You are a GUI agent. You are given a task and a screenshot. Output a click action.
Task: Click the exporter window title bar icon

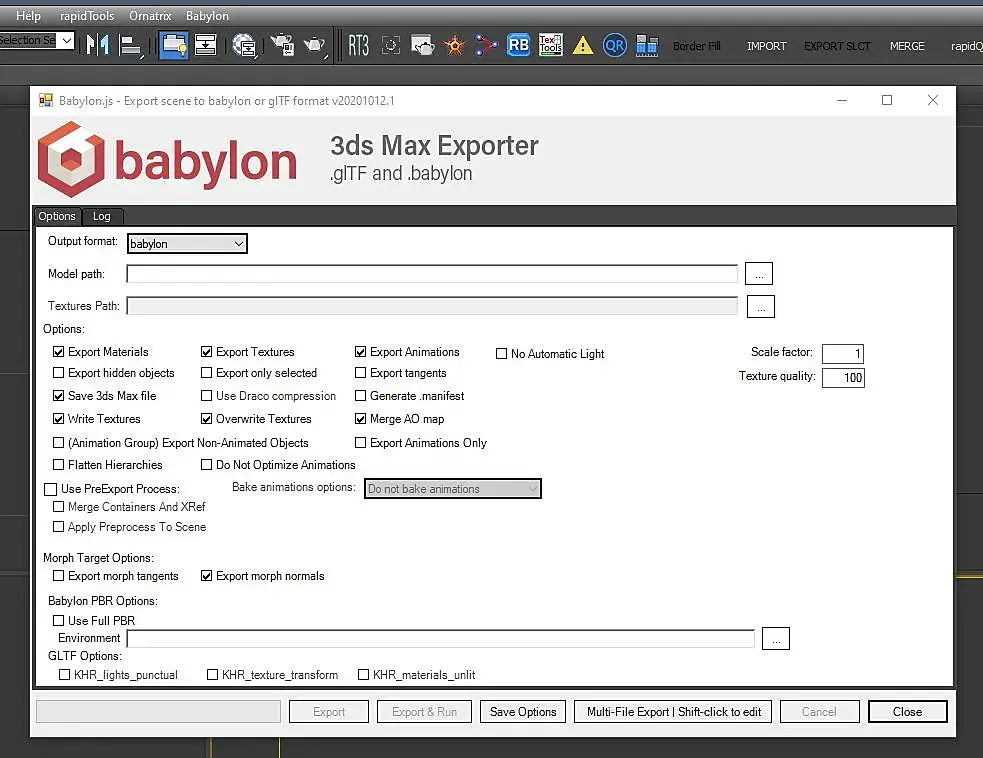point(46,100)
